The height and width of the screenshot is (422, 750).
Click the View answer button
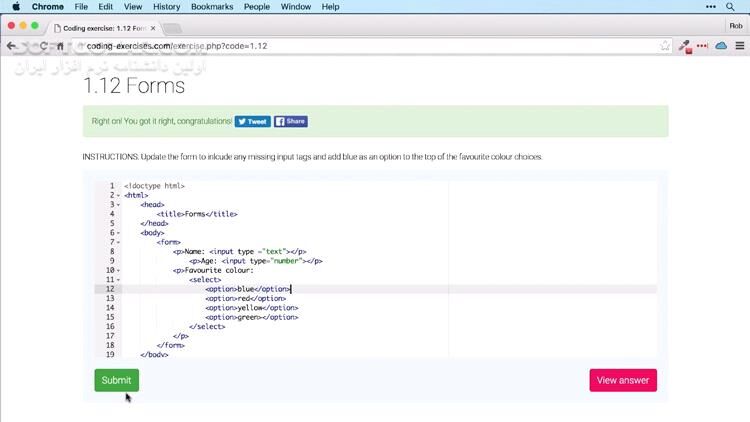tap(622, 380)
